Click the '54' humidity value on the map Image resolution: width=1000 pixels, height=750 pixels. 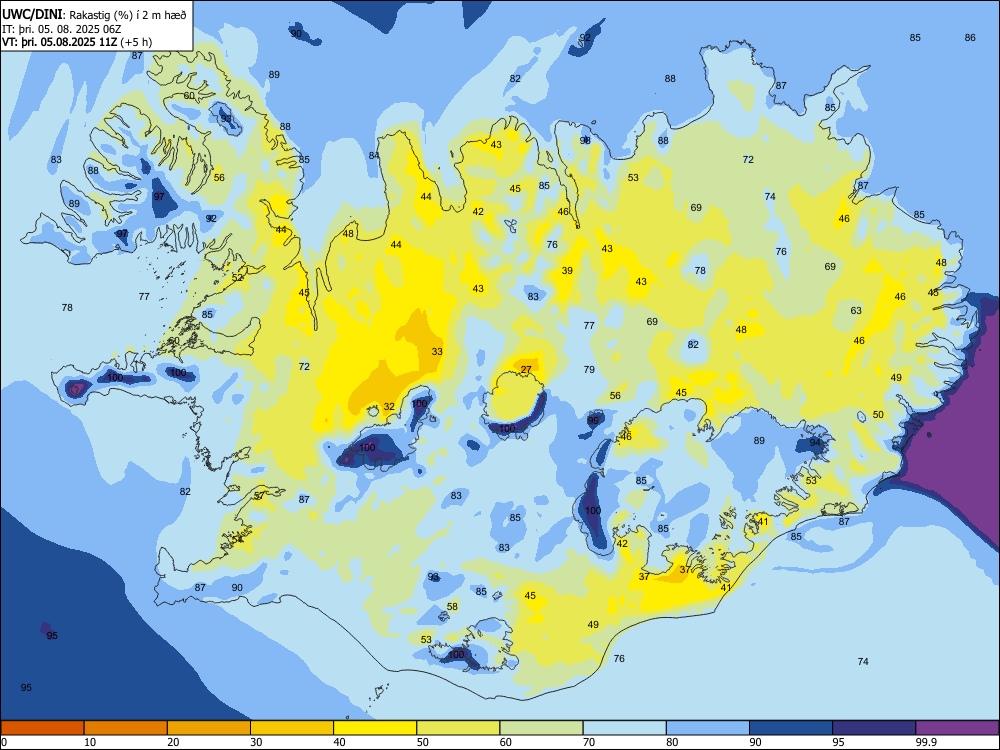click(x=237, y=539)
